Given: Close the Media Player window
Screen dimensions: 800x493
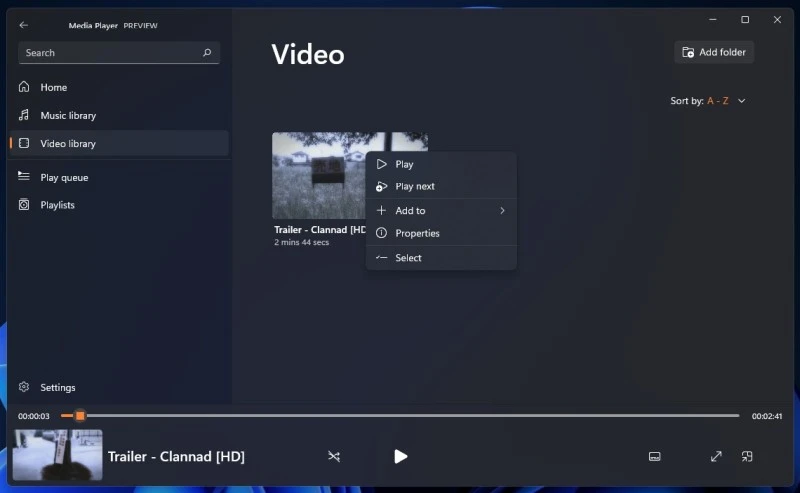Looking at the screenshot, I should pyautogui.click(x=777, y=19).
